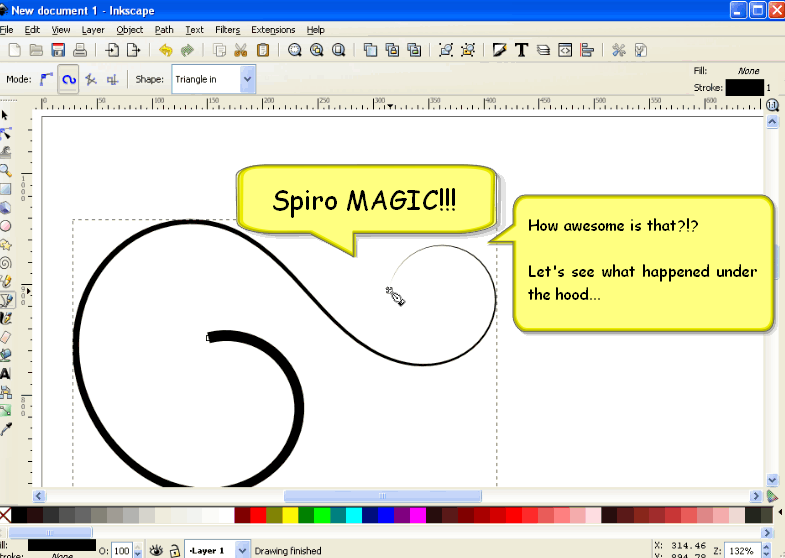
Task: Select the Pen Bezier tool
Action: (x=6, y=300)
